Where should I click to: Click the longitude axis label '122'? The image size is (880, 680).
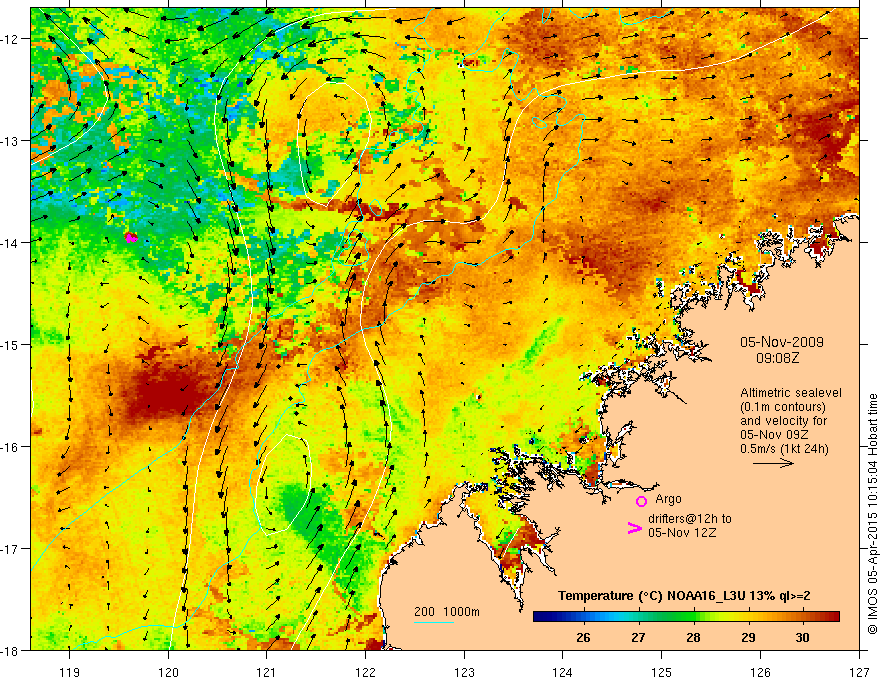pyautogui.click(x=365, y=672)
